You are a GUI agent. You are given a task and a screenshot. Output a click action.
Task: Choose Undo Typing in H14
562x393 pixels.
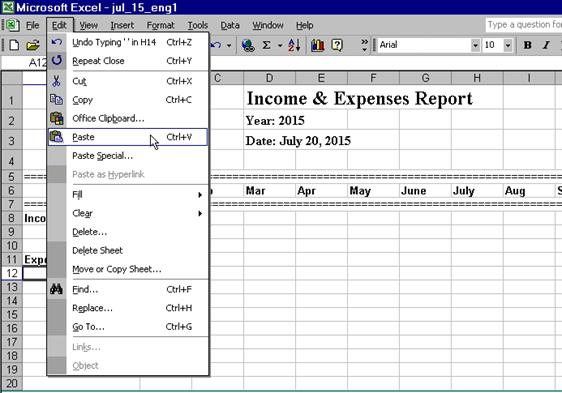[x=128, y=42]
